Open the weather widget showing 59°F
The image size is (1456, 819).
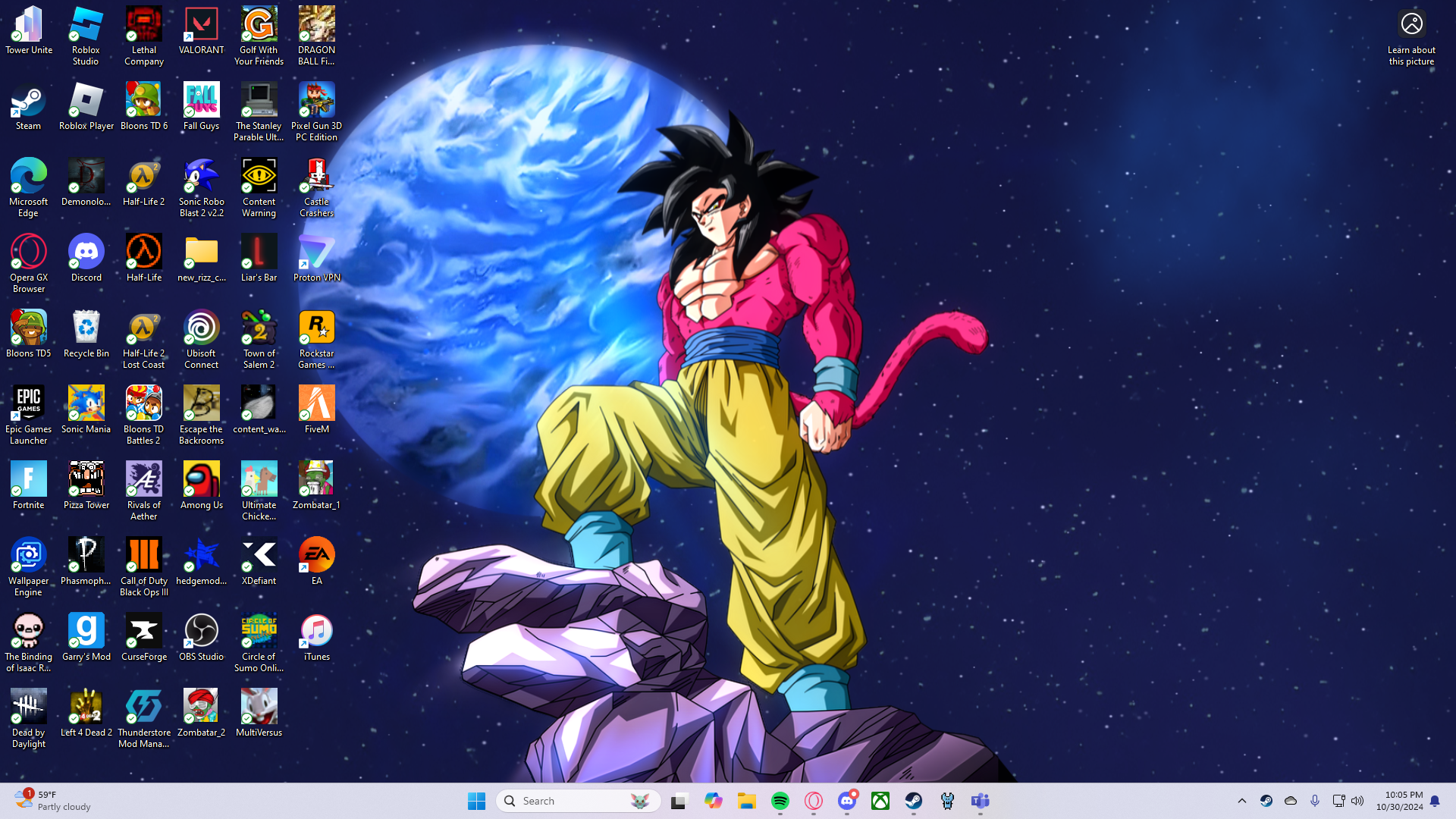53,801
